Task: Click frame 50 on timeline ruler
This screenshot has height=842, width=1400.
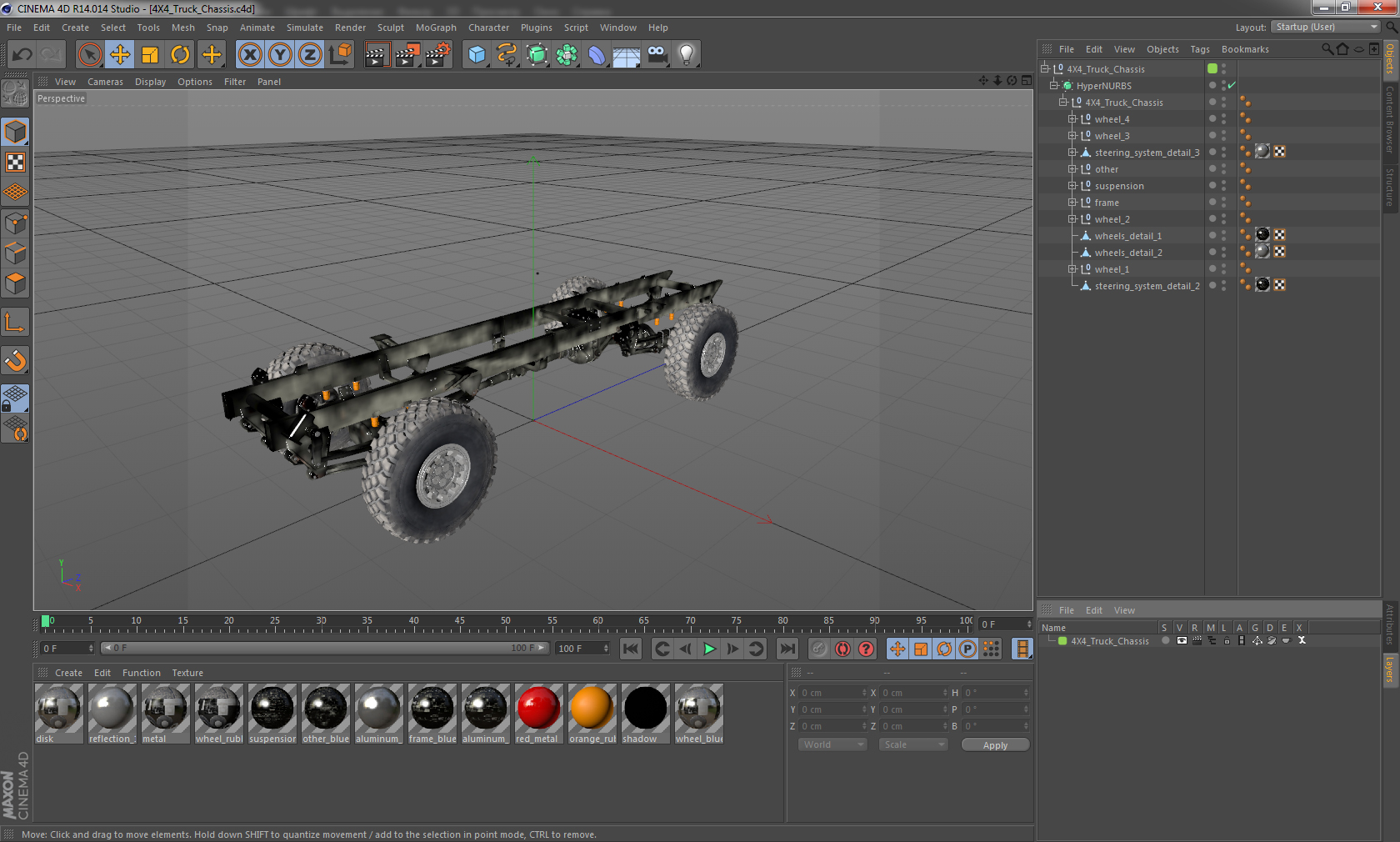Action: point(505,622)
